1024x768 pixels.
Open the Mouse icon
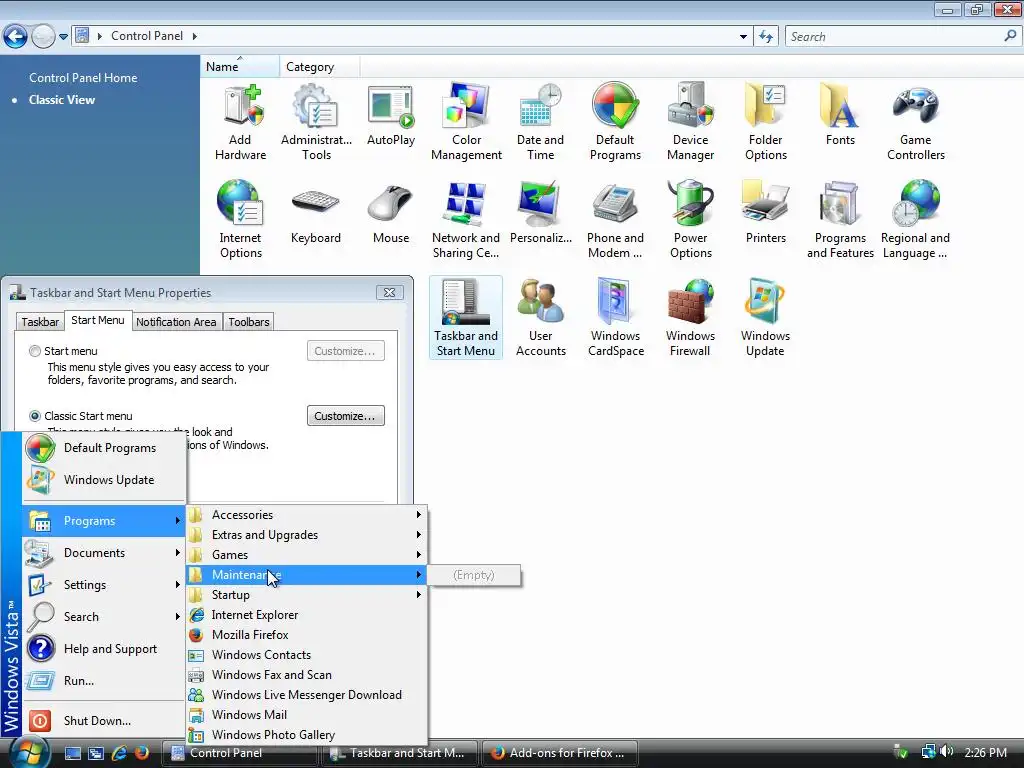(x=391, y=214)
